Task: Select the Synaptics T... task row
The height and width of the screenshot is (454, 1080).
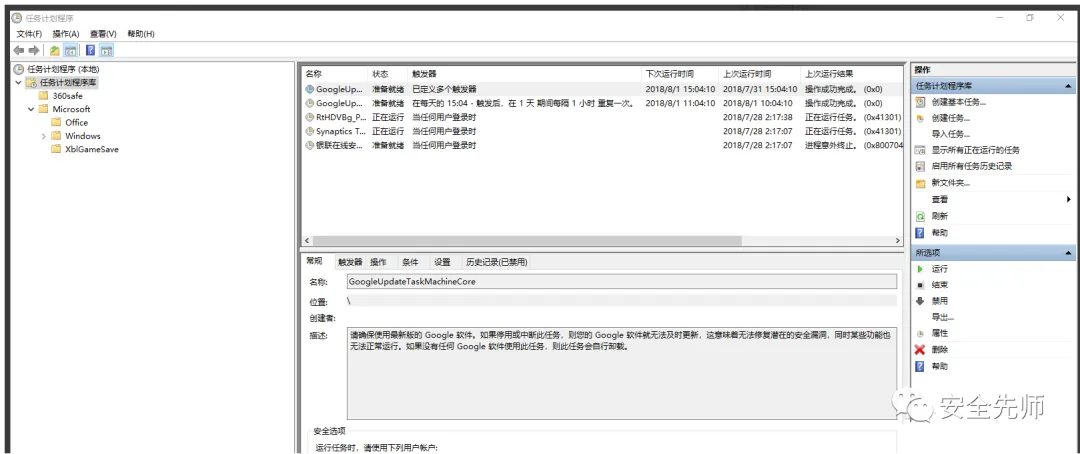Action: click(x=602, y=131)
